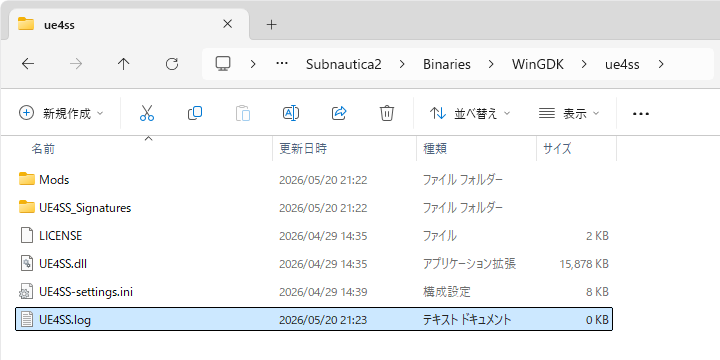Sort by the サイズ column header

(x=557, y=149)
